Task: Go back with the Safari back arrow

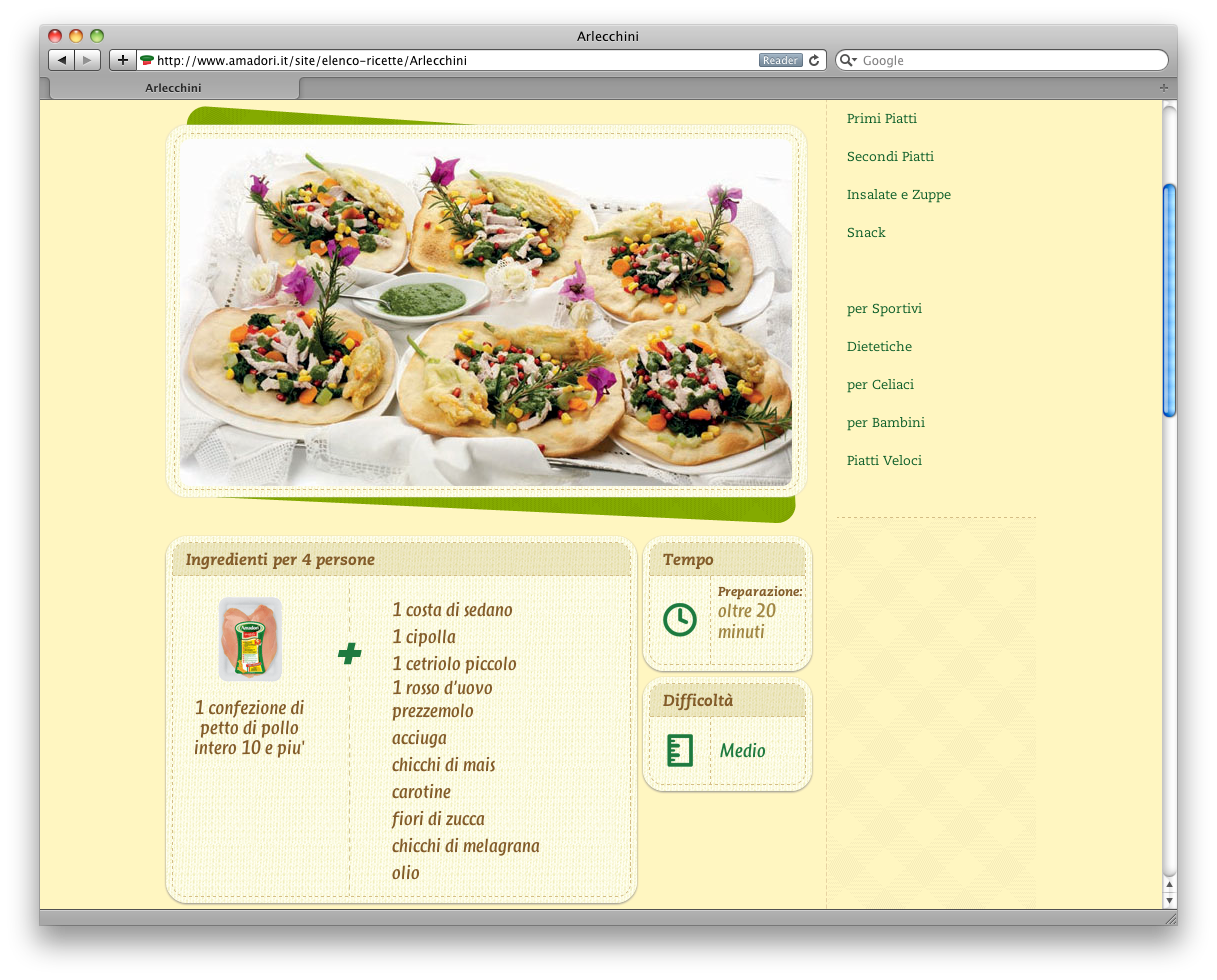Action: tap(62, 60)
